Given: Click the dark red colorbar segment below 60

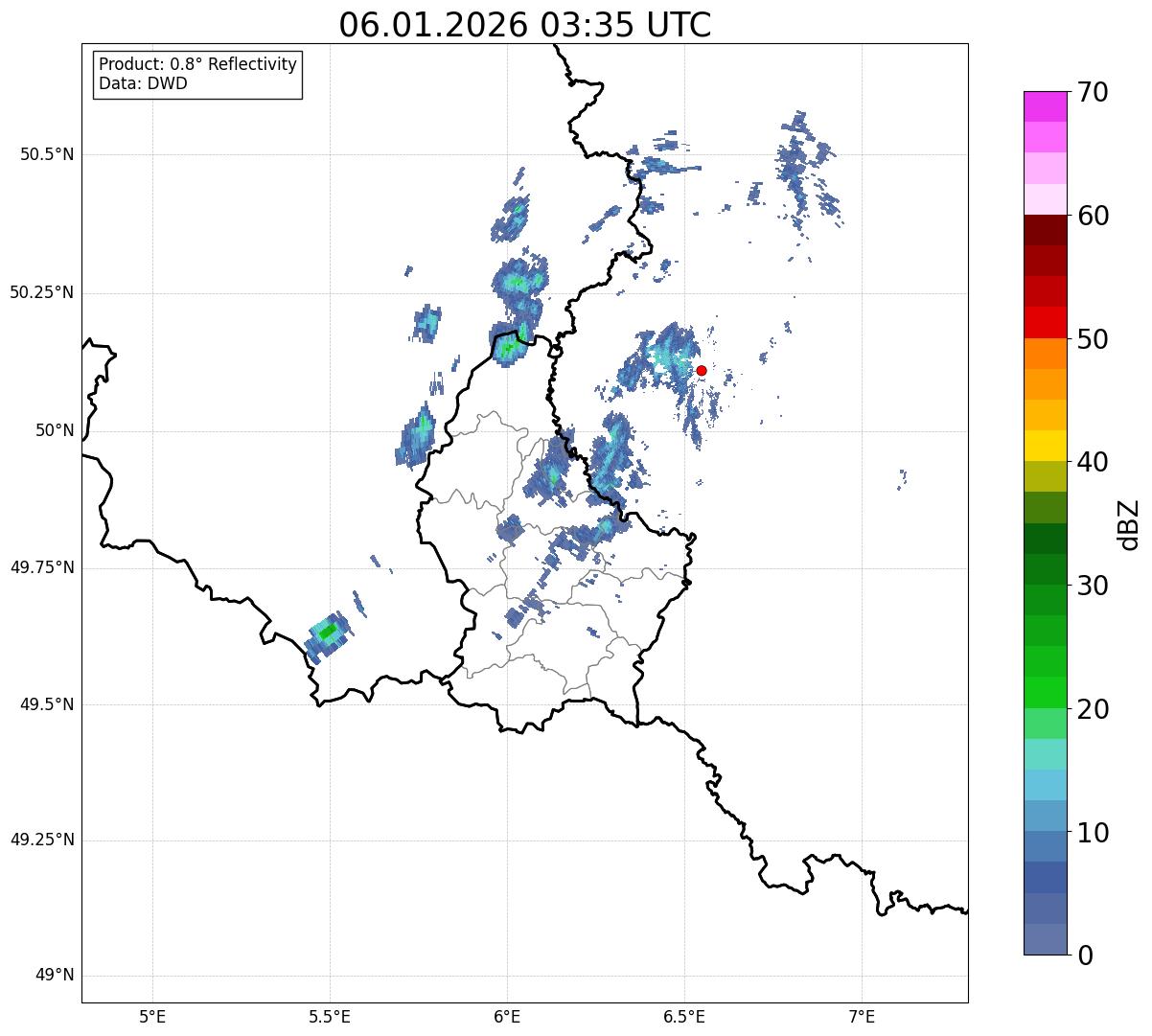Looking at the screenshot, I should [1045, 230].
